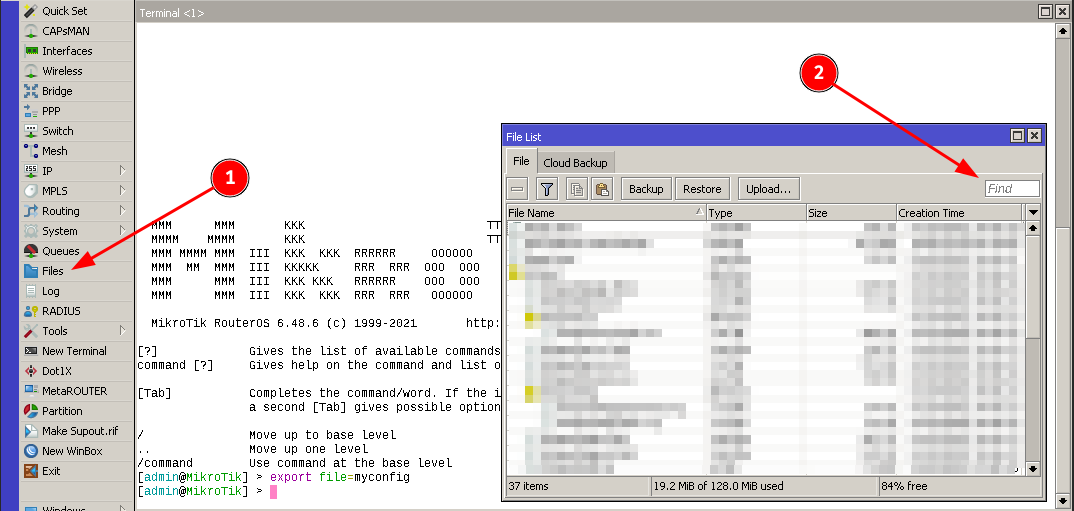
Task: Switch to the Cloud Backup tab
Action: tap(575, 163)
